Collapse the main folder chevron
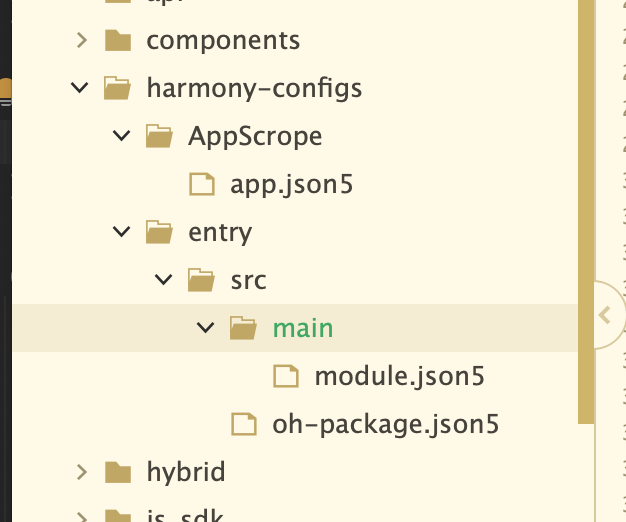This screenshot has height=522, width=626. [x=206, y=328]
